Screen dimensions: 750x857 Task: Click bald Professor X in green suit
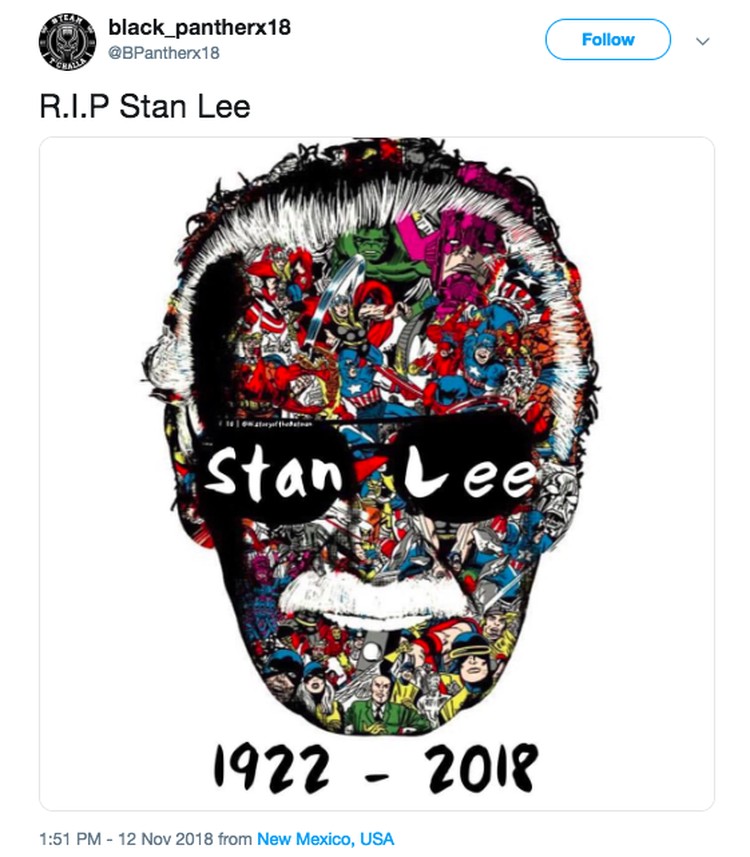(x=379, y=702)
